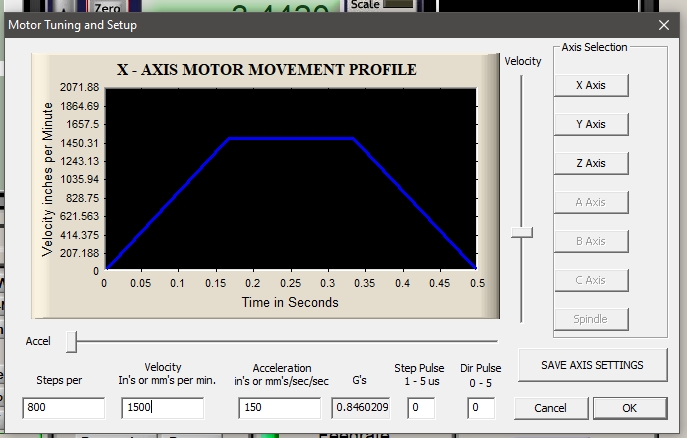The image size is (687, 438).
Task: Select the X Axis button
Action: click(591, 85)
